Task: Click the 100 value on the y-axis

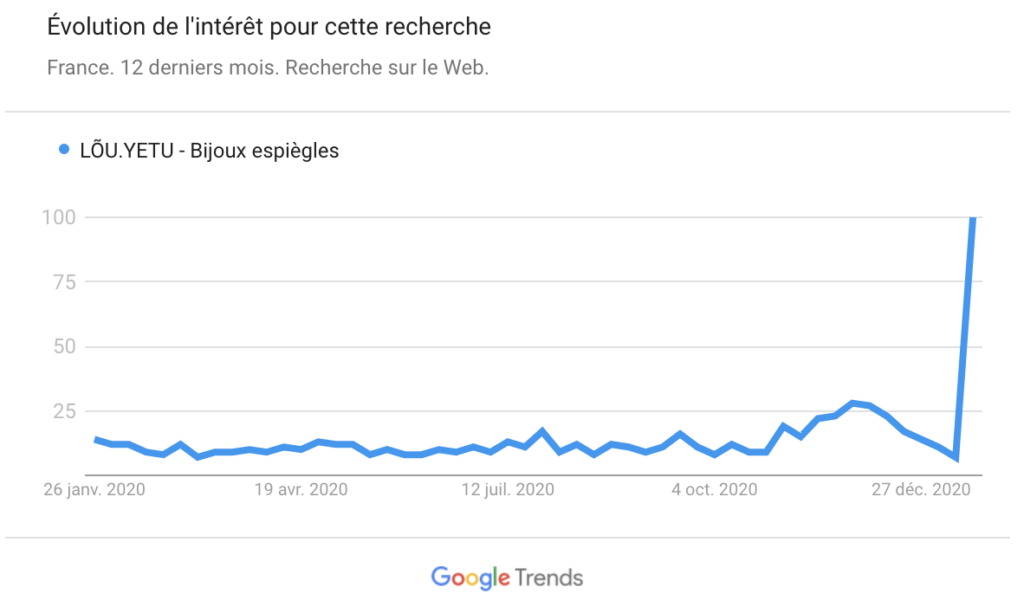Action: (x=59, y=217)
